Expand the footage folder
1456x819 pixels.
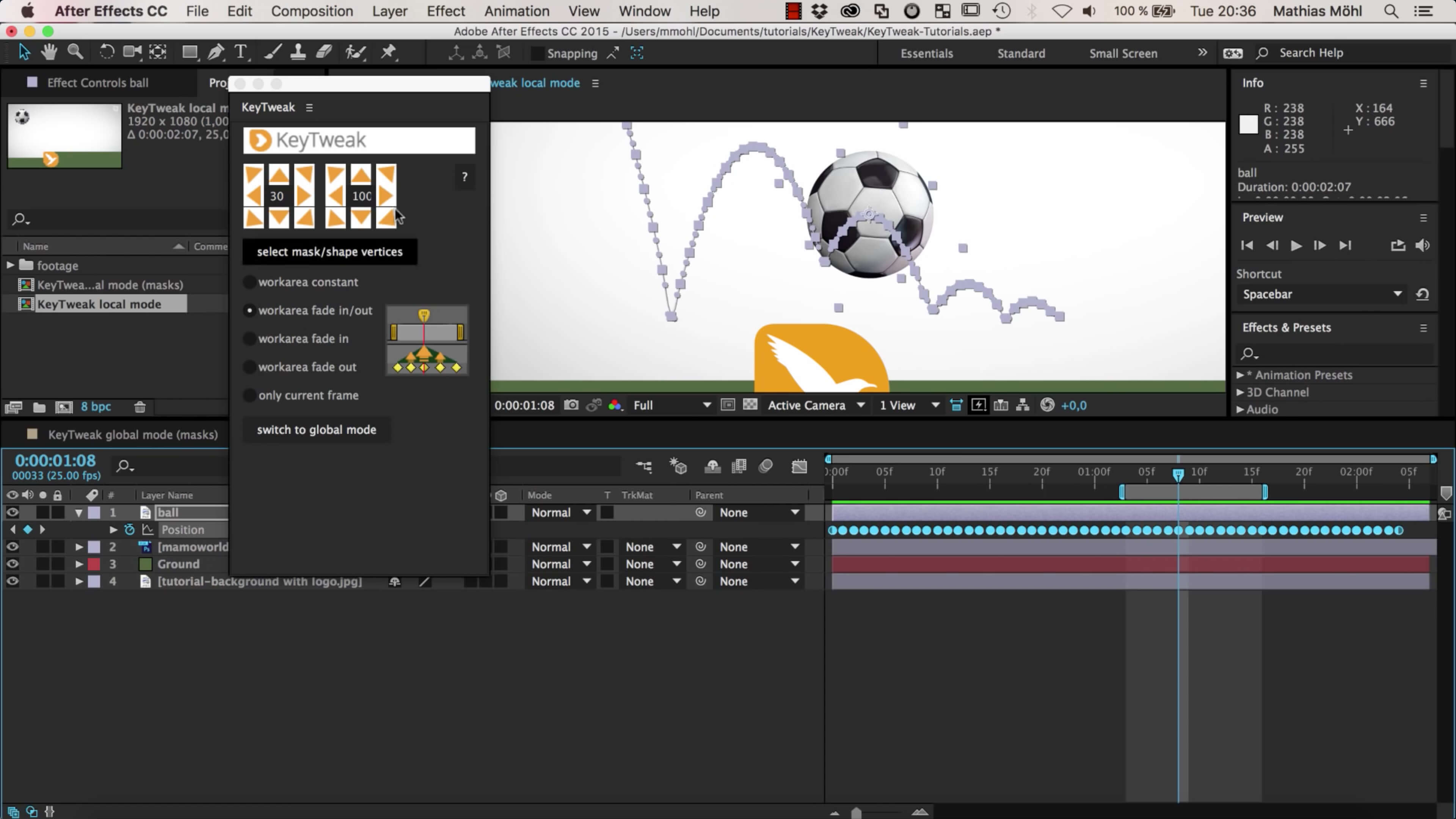click(10, 265)
